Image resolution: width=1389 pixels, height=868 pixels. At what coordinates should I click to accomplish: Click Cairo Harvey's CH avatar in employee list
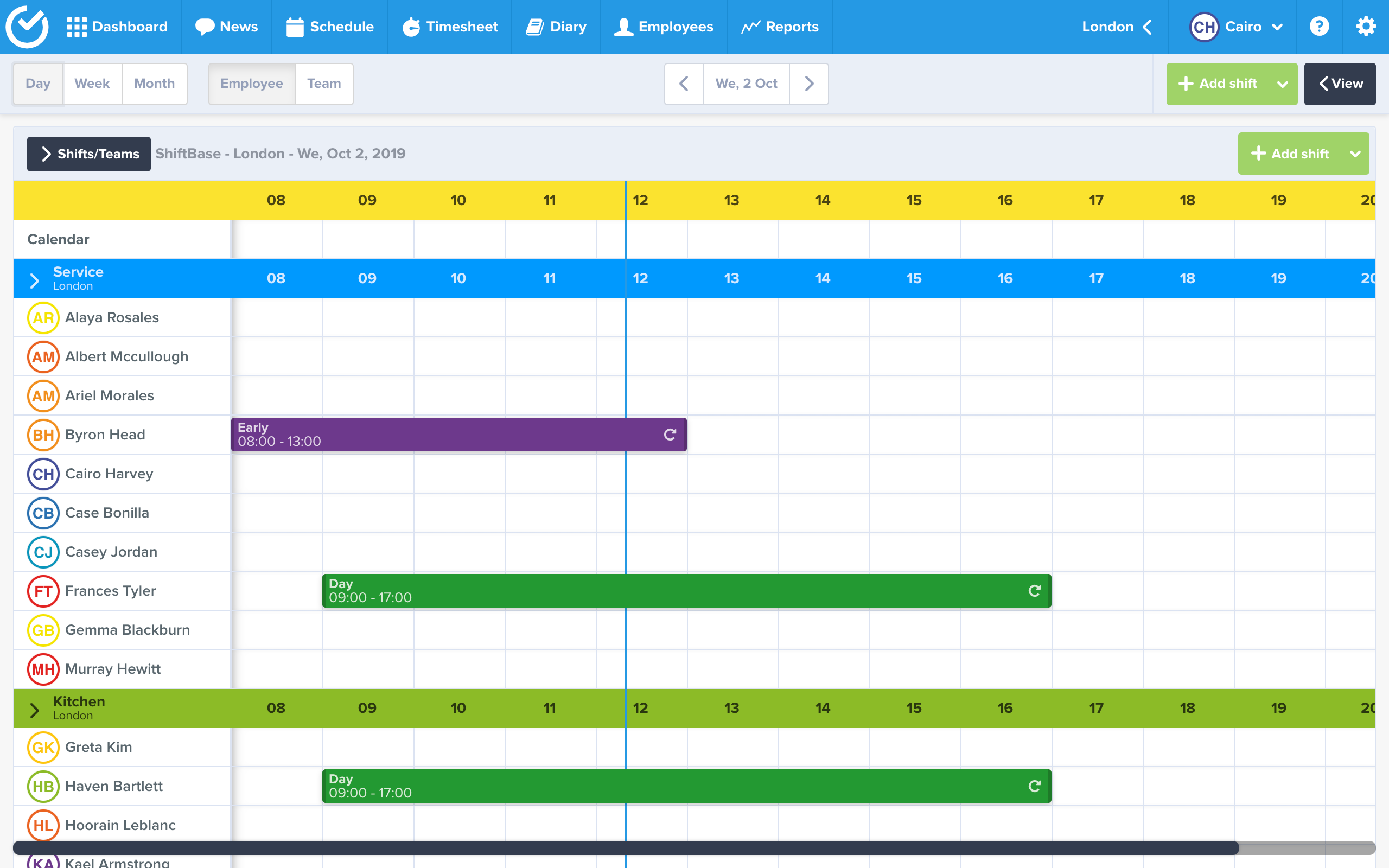[x=43, y=474]
